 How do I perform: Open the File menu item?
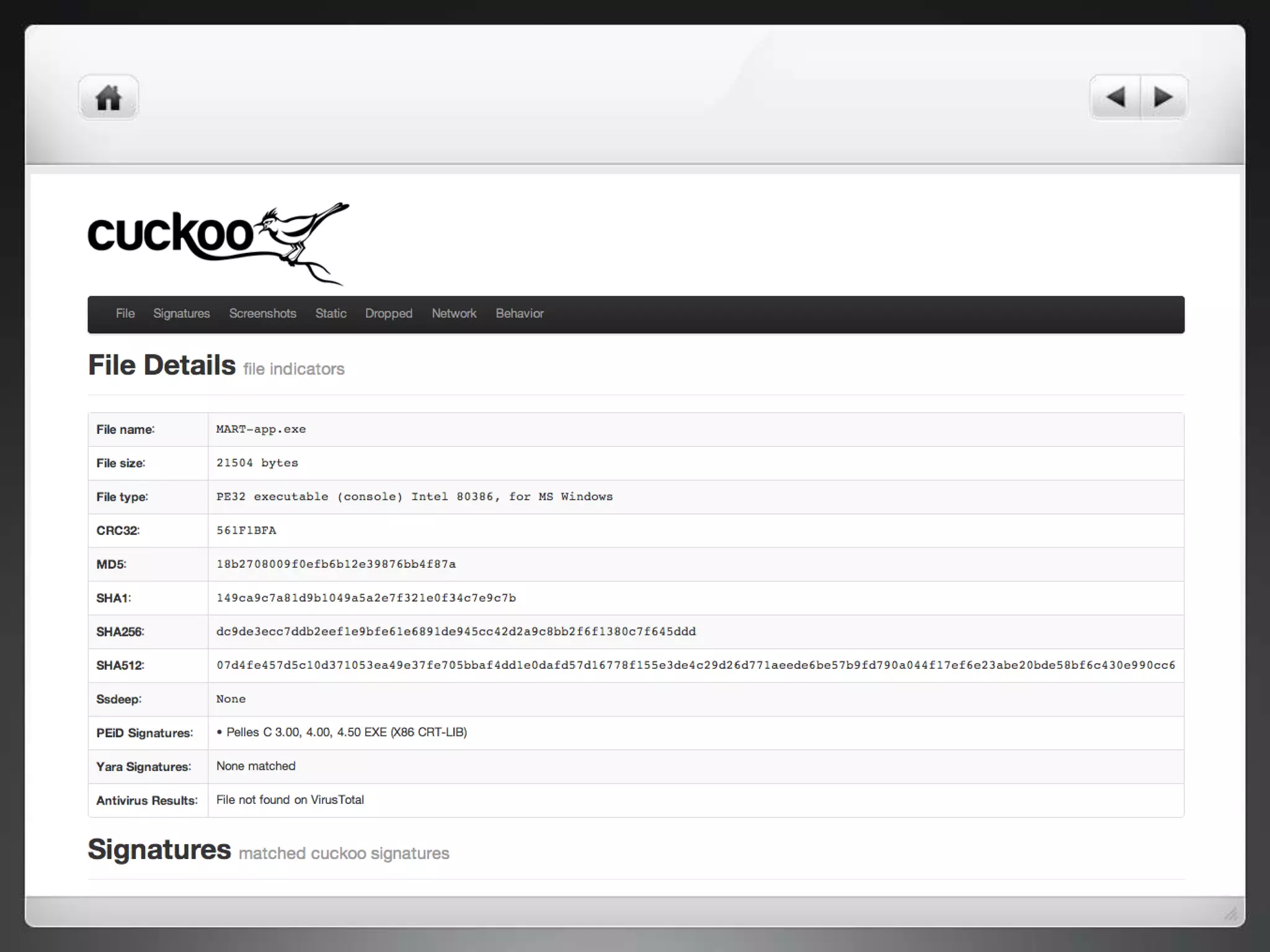point(125,314)
